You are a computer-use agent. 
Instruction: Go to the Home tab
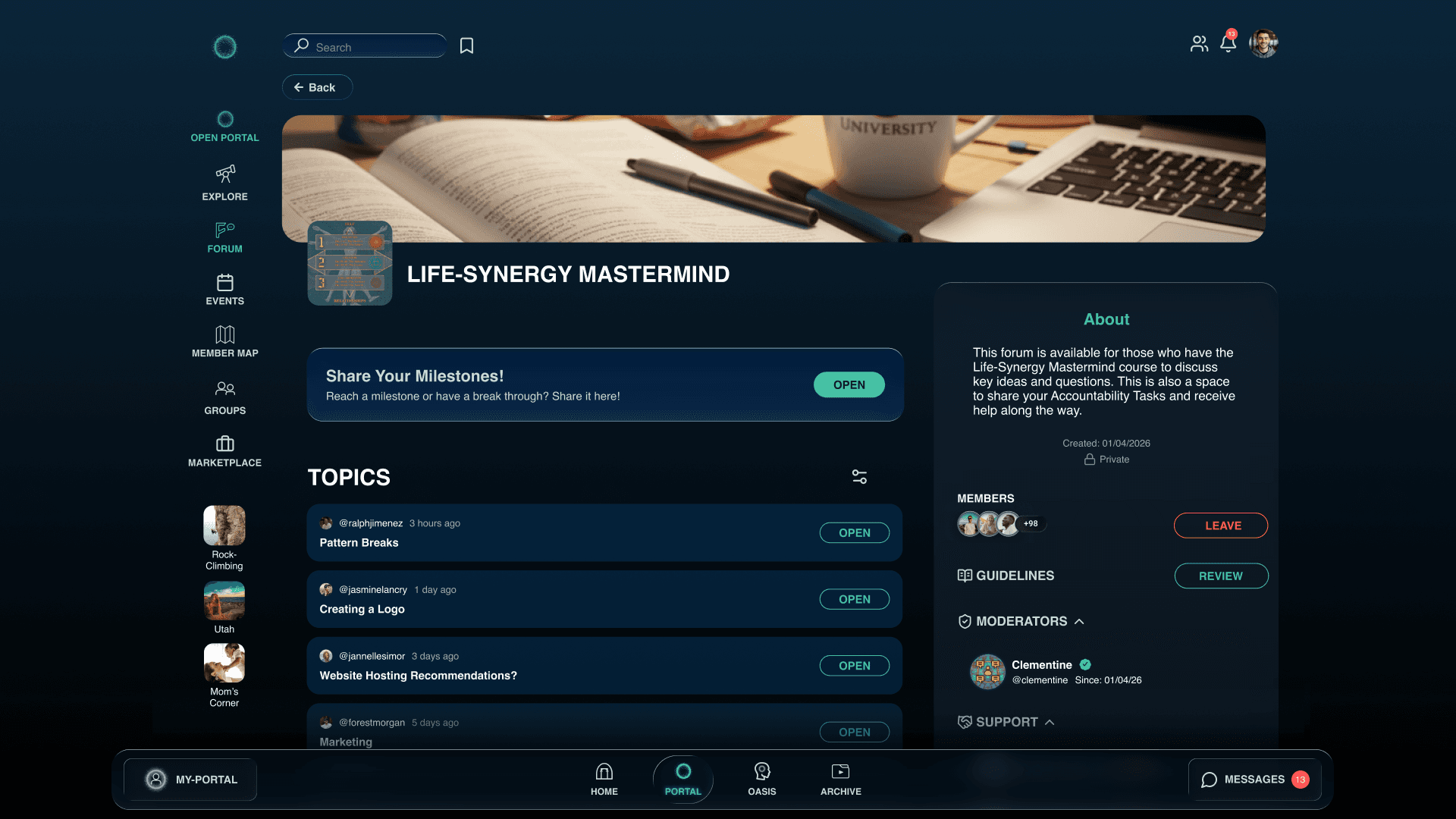tap(604, 779)
